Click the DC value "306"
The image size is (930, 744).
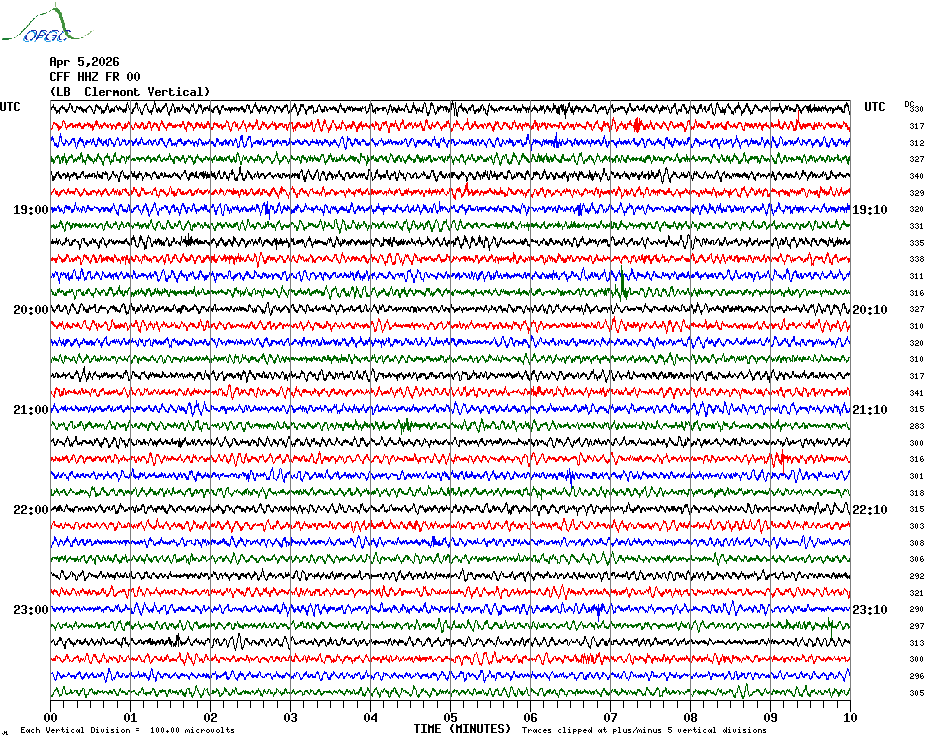(917, 559)
